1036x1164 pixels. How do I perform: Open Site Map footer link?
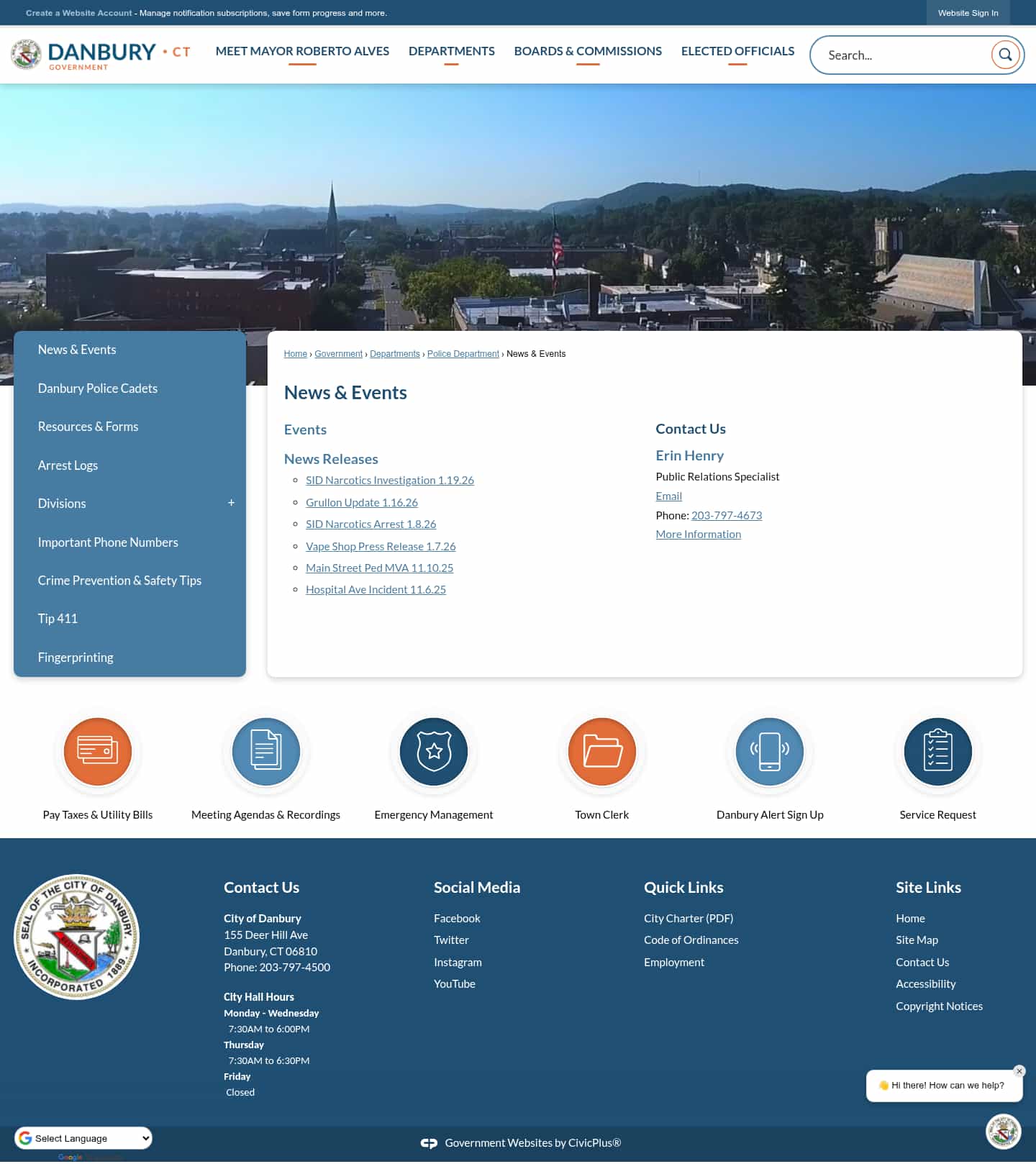coord(917,940)
